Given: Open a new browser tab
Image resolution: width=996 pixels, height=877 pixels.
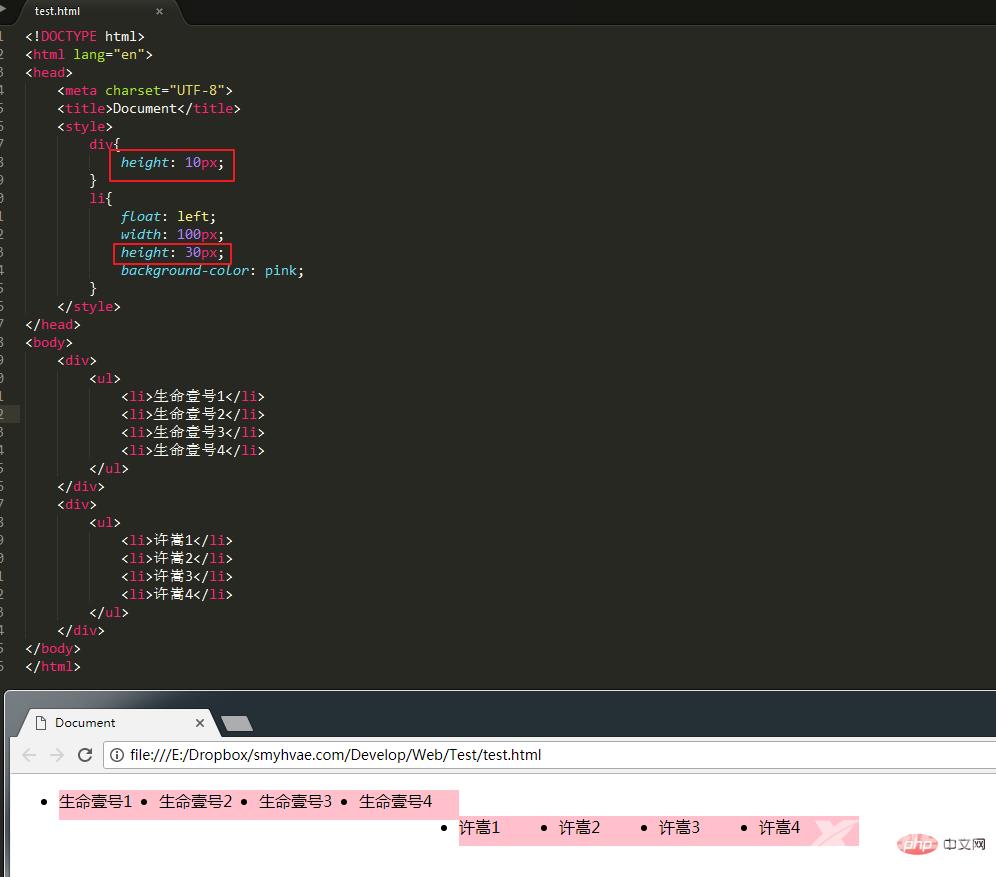Looking at the screenshot, I should [x=237, y=724].
